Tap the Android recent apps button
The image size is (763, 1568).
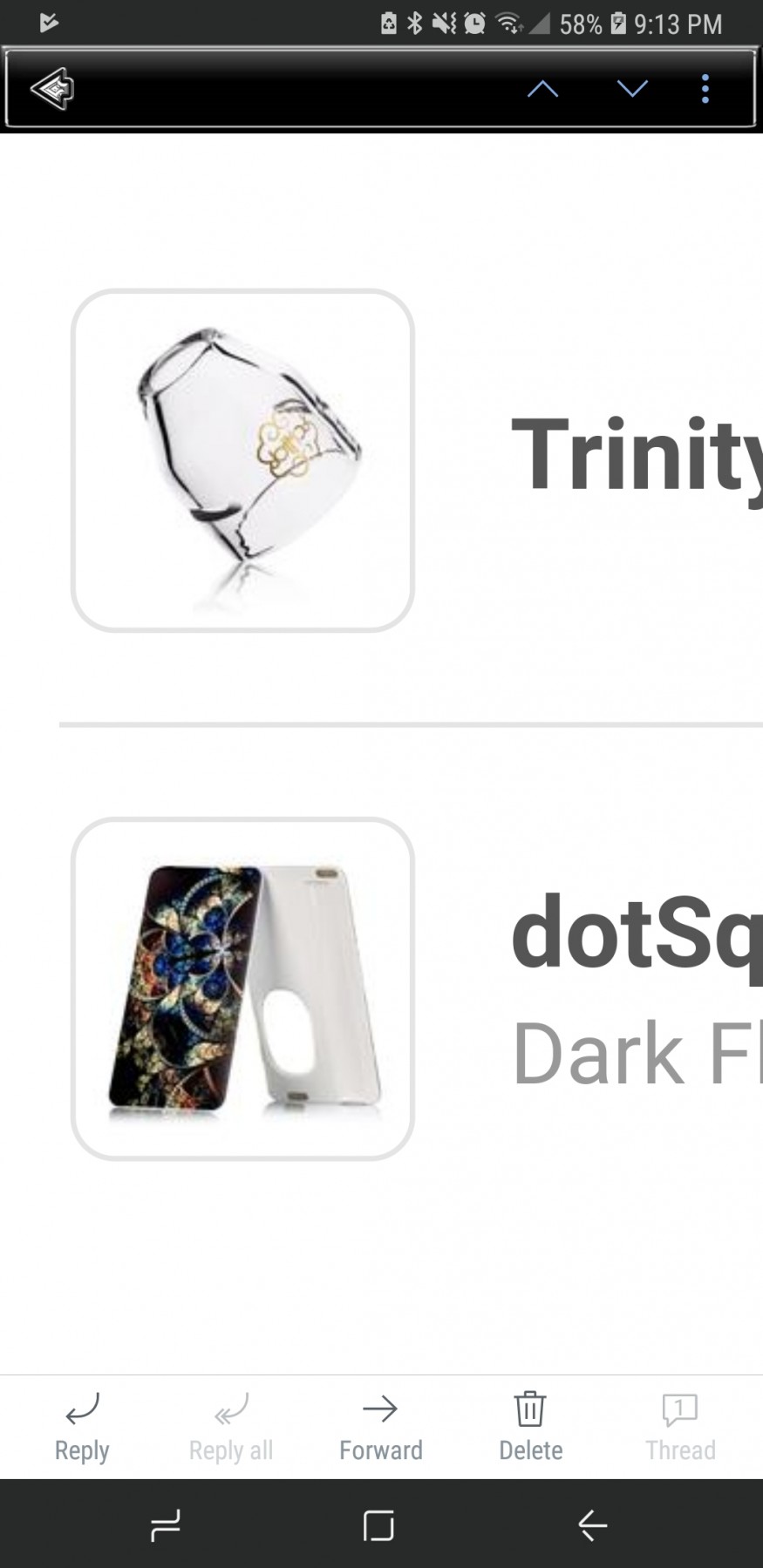tap(166, 1525)
